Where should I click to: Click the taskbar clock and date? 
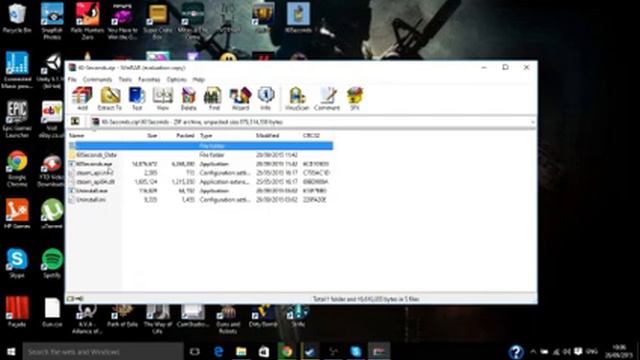[619, 351]
